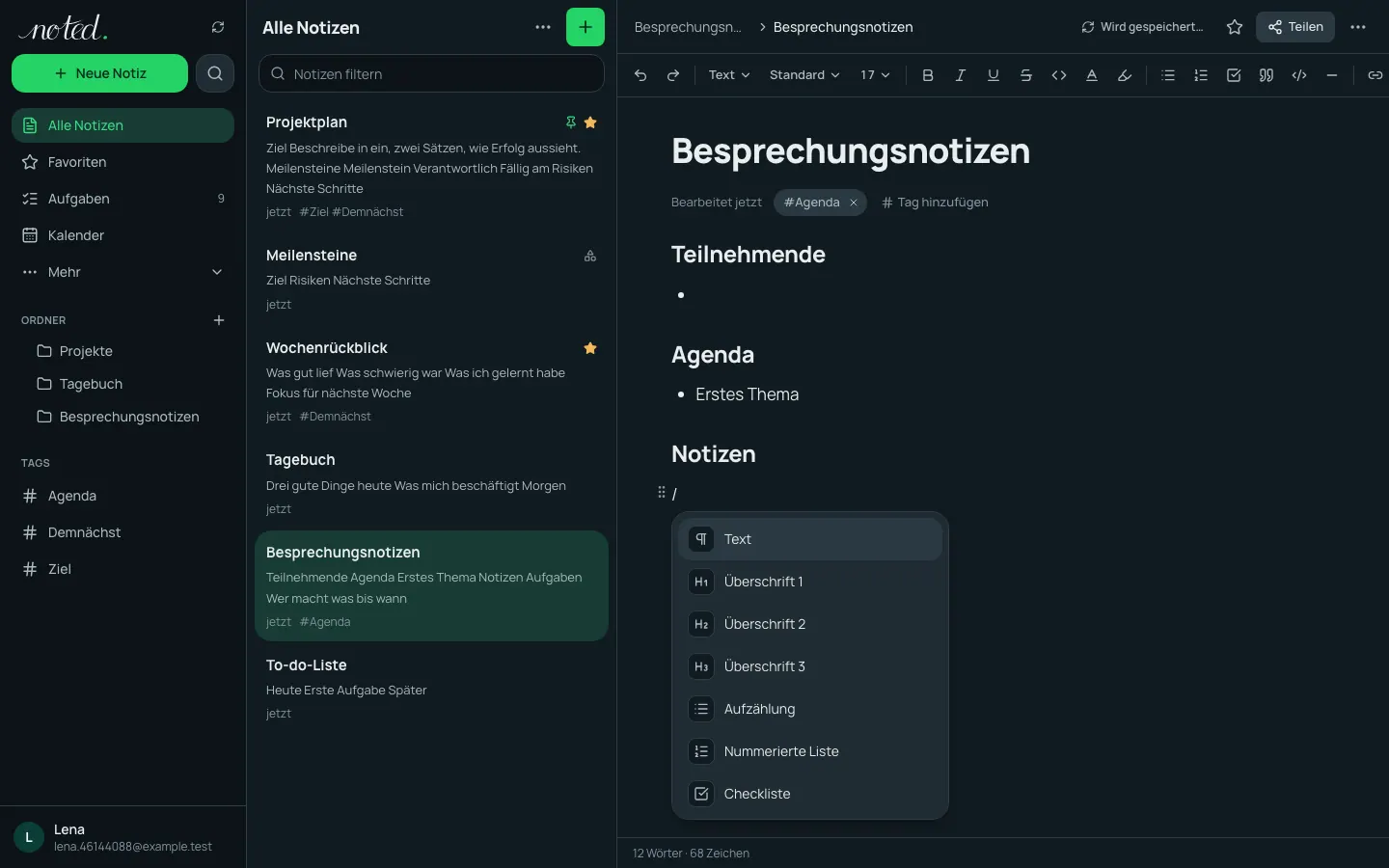
Task: Insert a horizontal divider line
Action: click(1332, 75)
